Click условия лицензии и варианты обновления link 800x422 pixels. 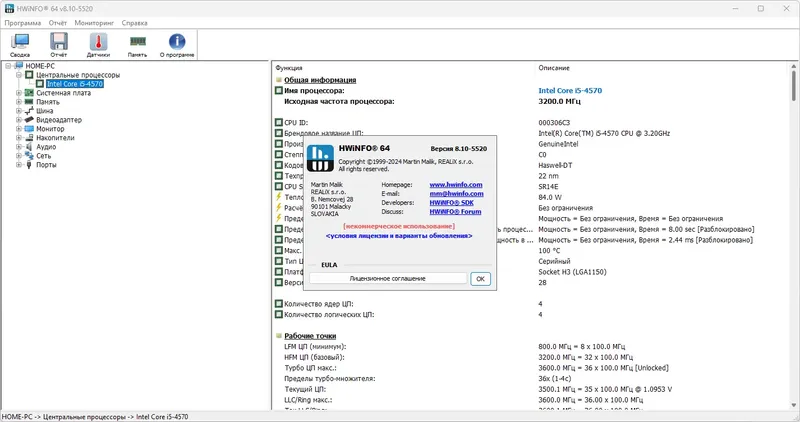[x=399, y=236]
